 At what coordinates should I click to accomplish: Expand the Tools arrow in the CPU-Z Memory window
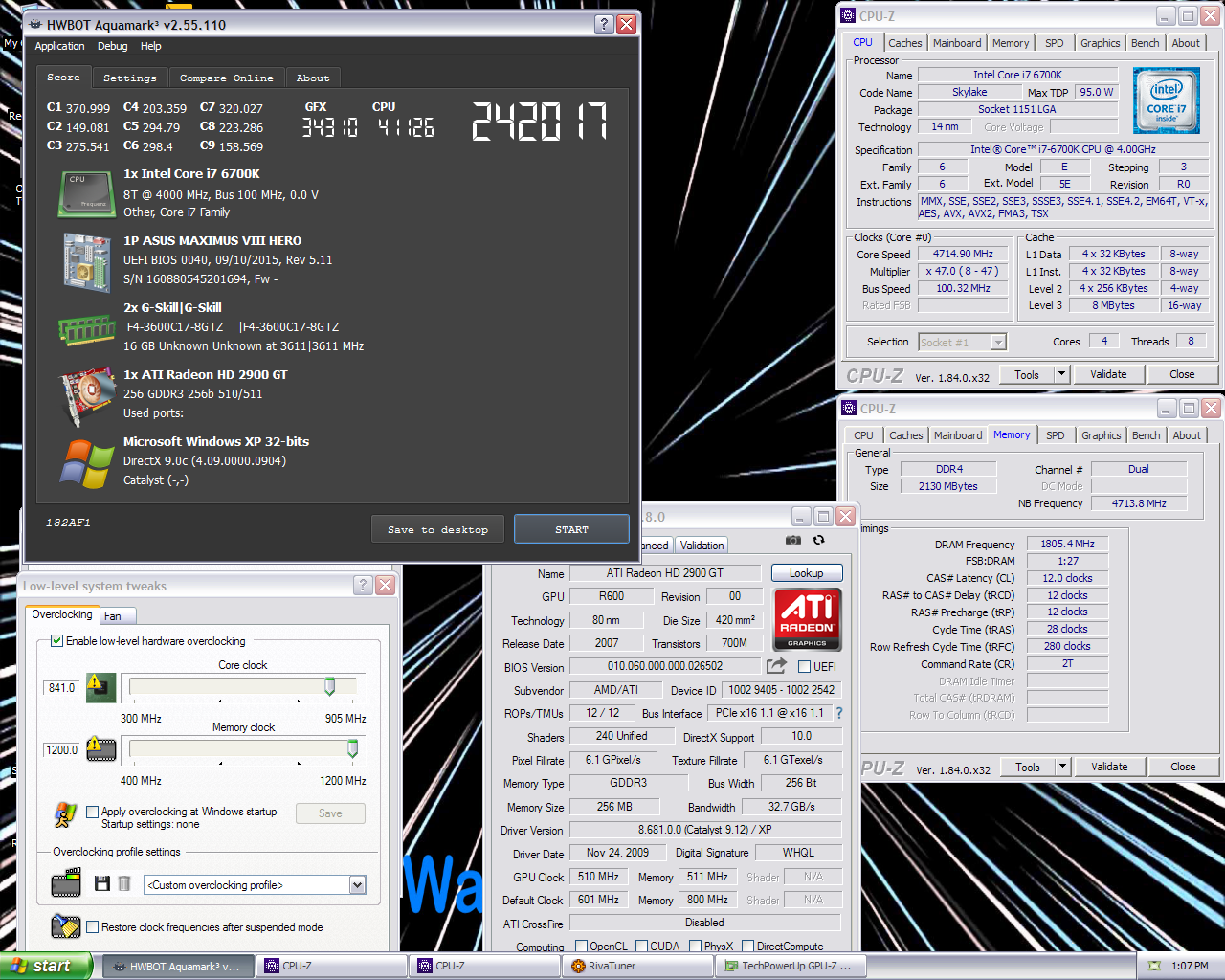coord(1062,767)
